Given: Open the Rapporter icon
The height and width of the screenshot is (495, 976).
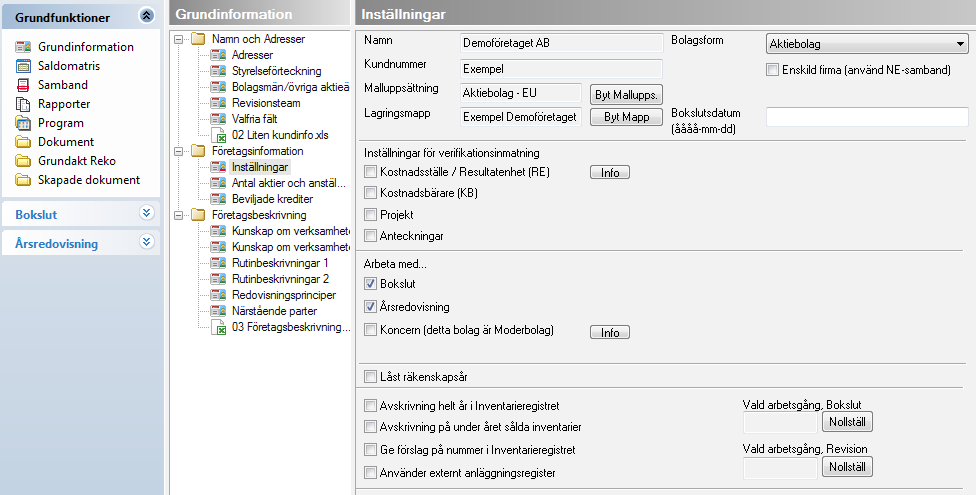Looking at the screenshot, I should 23,104.
